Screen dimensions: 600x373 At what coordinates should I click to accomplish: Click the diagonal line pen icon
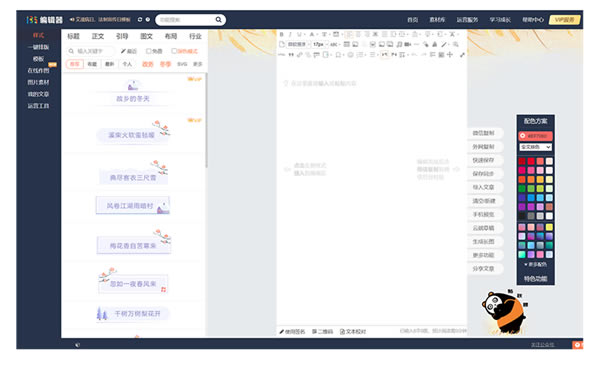coord(443,44)
